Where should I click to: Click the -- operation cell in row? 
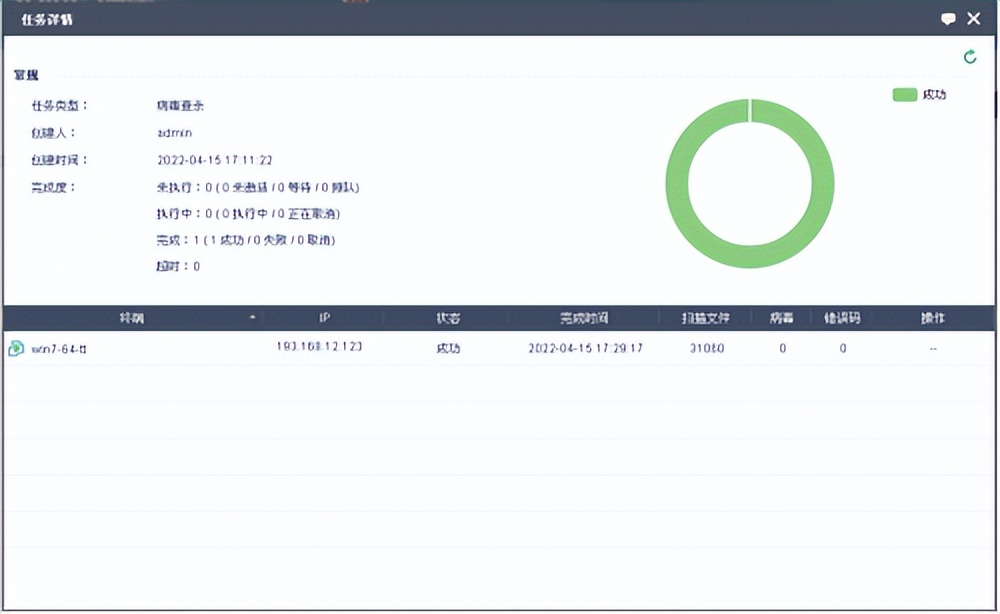(x=933, y=349)
